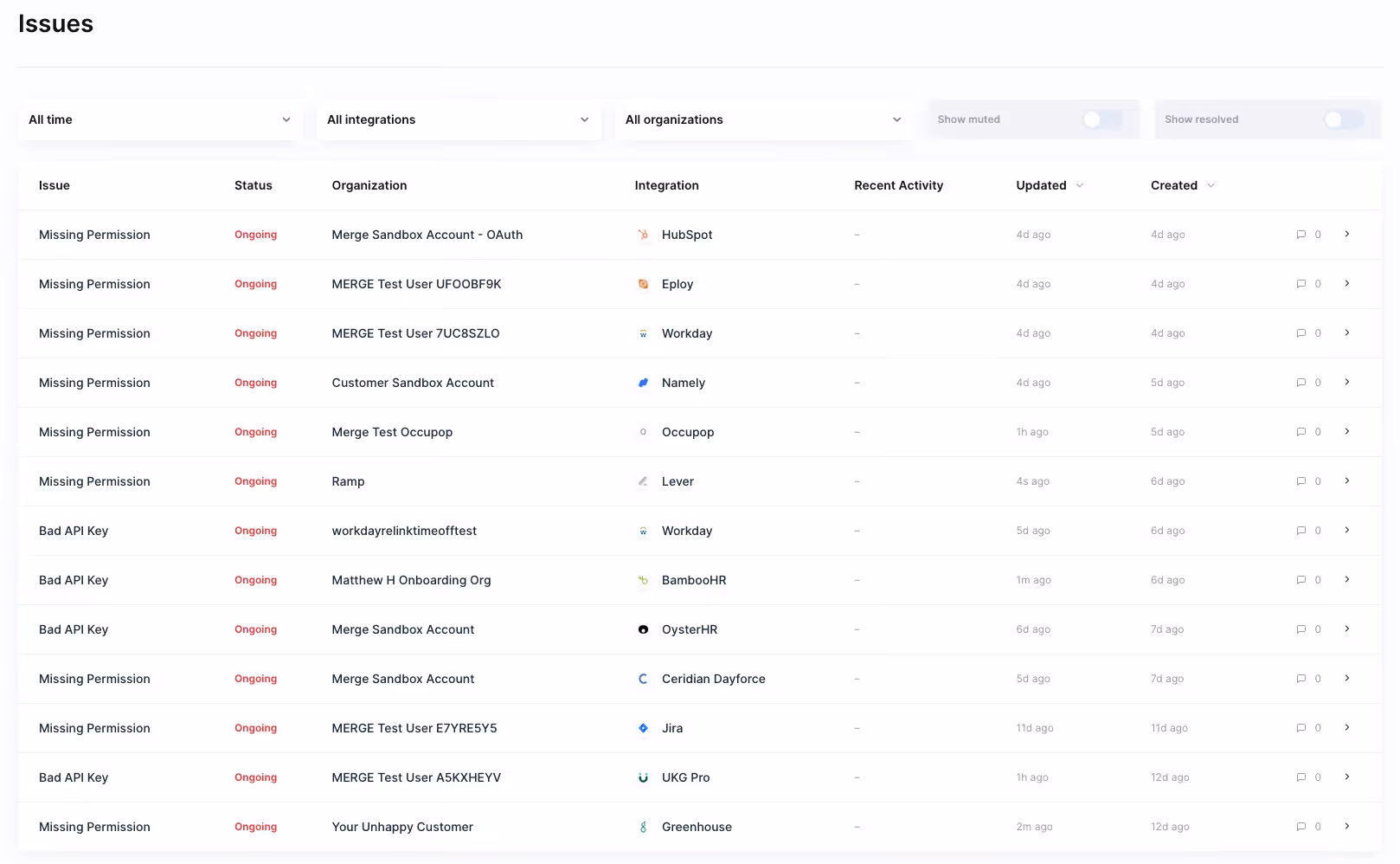Click the 4s ago updated value for Lever
The height and width of the screenshot is (864, 1400).
pos(1033,481)
